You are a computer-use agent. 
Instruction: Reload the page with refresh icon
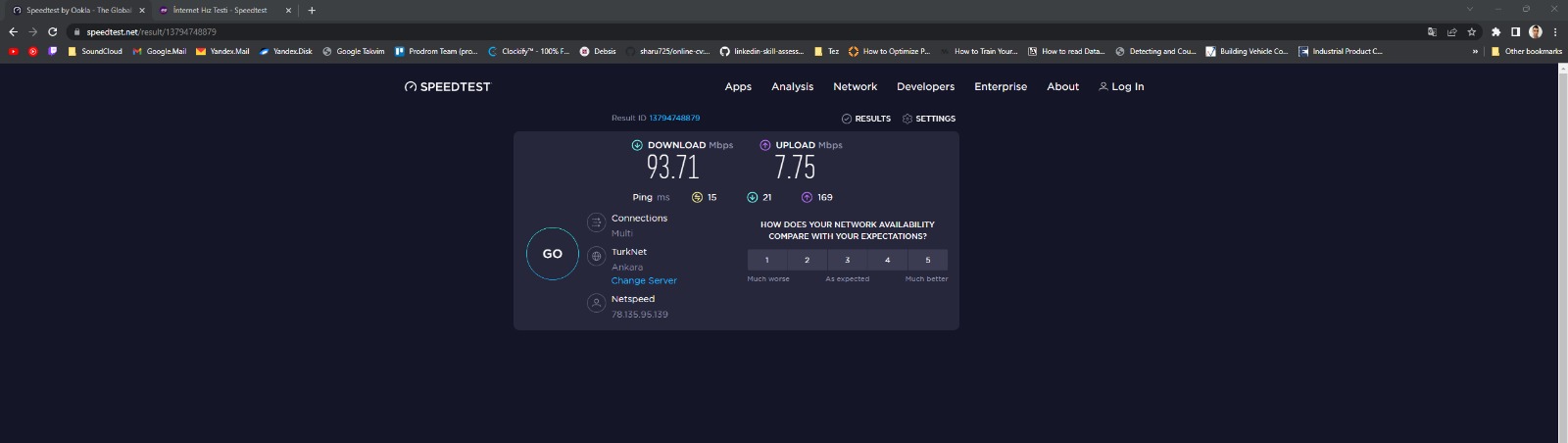[52, 31]
